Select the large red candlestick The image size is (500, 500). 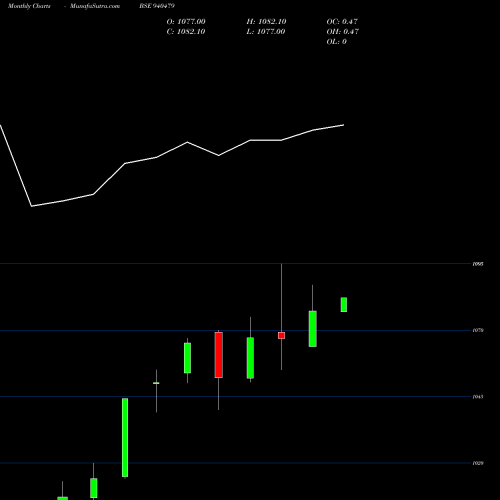pos(219,355)
